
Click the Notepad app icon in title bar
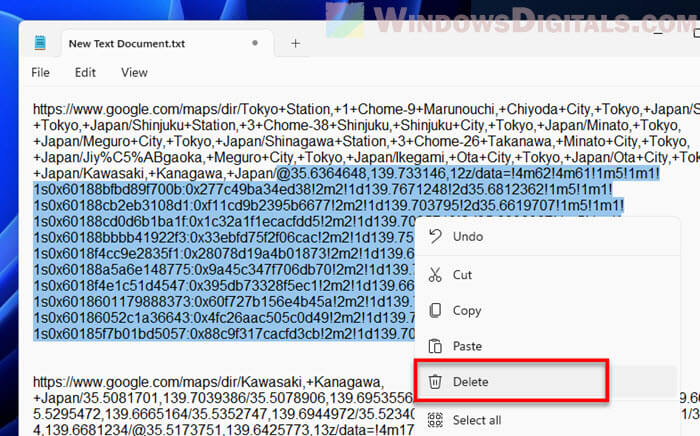coord(40,43)
